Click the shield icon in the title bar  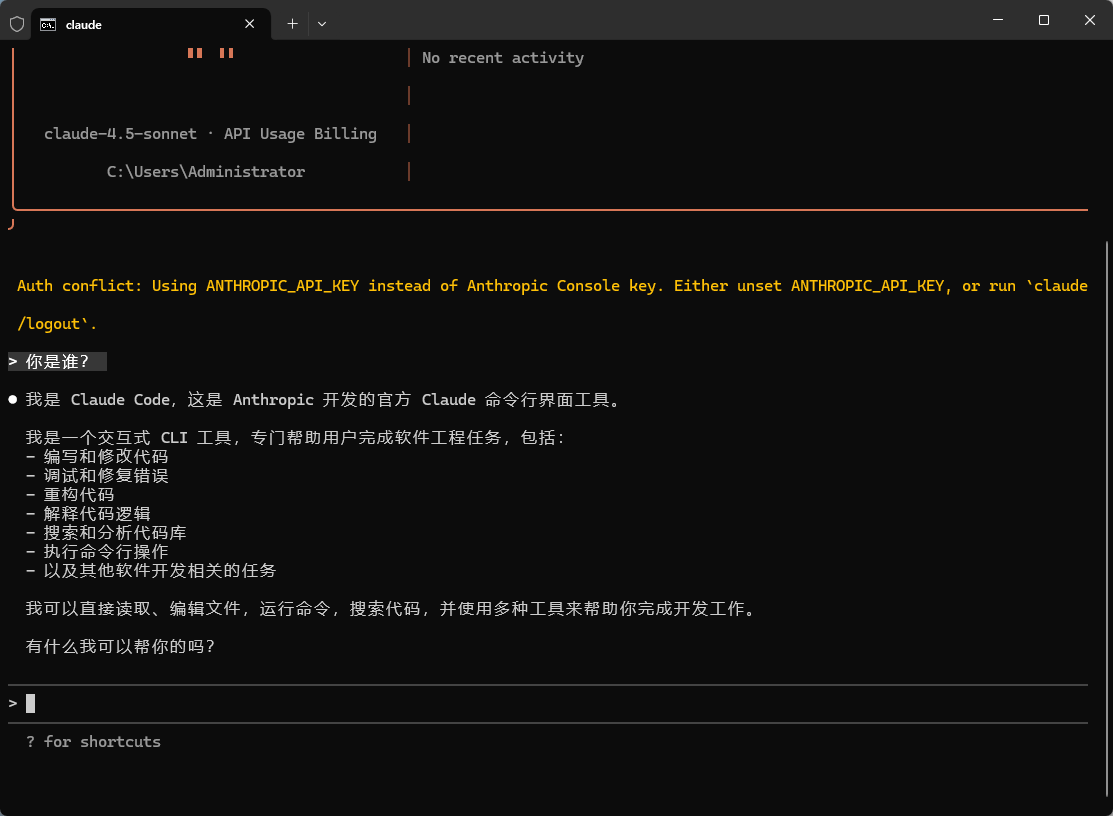pos(16,24)
